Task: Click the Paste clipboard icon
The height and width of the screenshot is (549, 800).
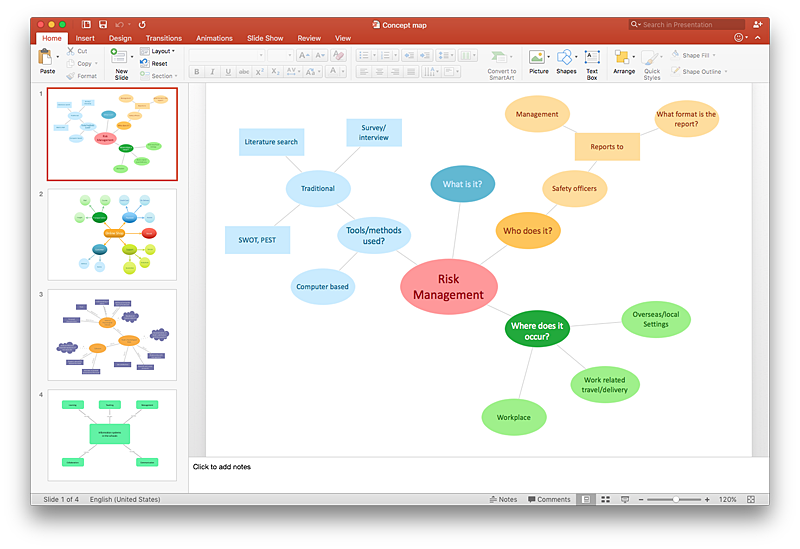Action: pos(45,57)
